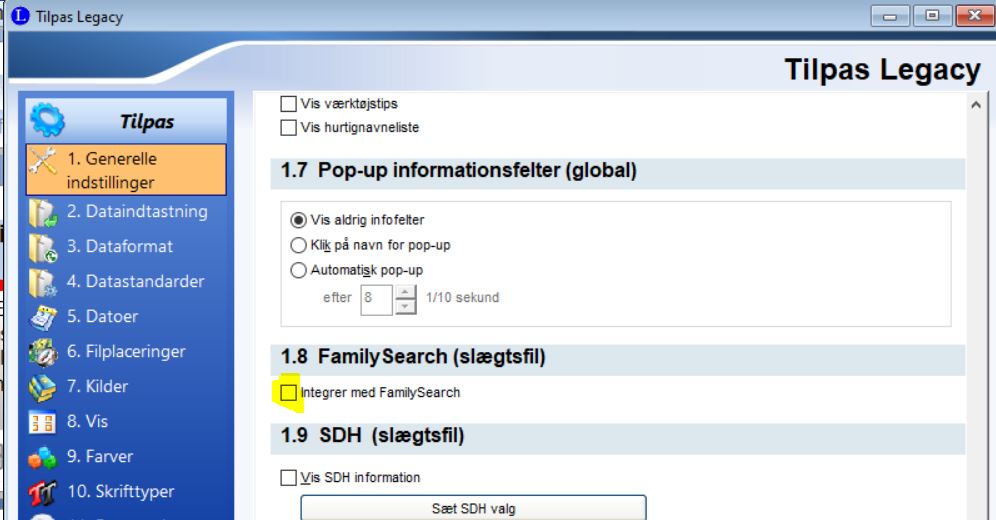Screen dimensions: 996x520
Task: Minimize the Tilpas Legacy window
Action: (x=890, y=16)
